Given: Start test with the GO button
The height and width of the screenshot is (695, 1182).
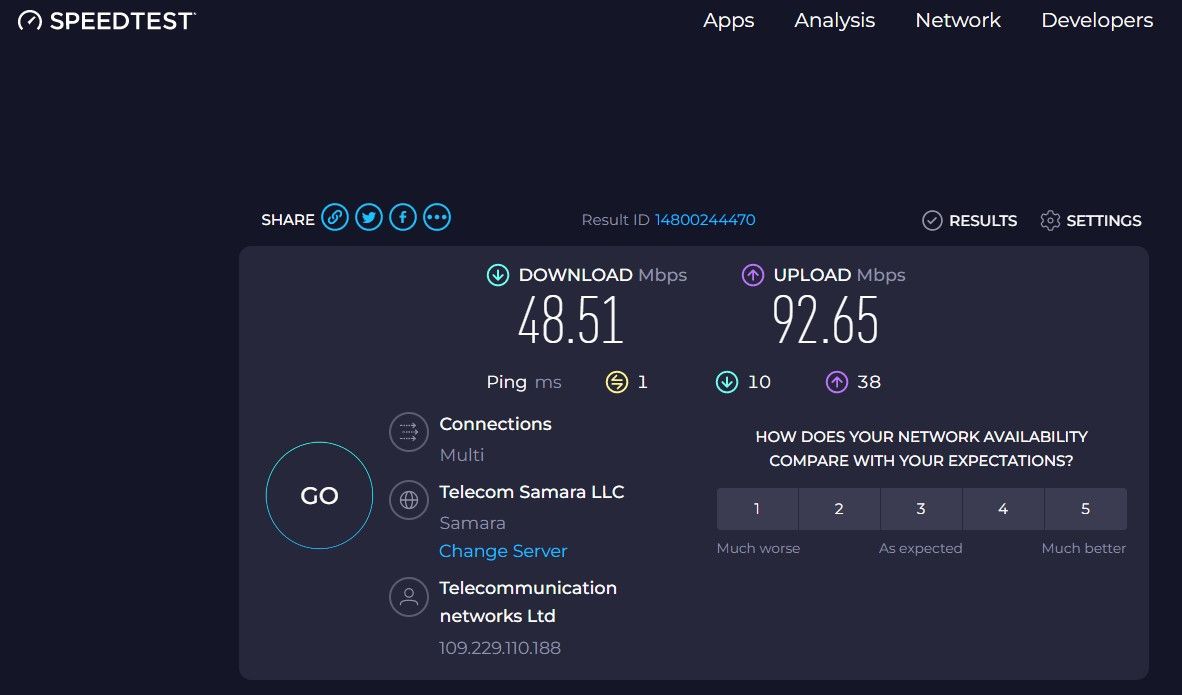Looking at the screenshot, I should 320,495.
